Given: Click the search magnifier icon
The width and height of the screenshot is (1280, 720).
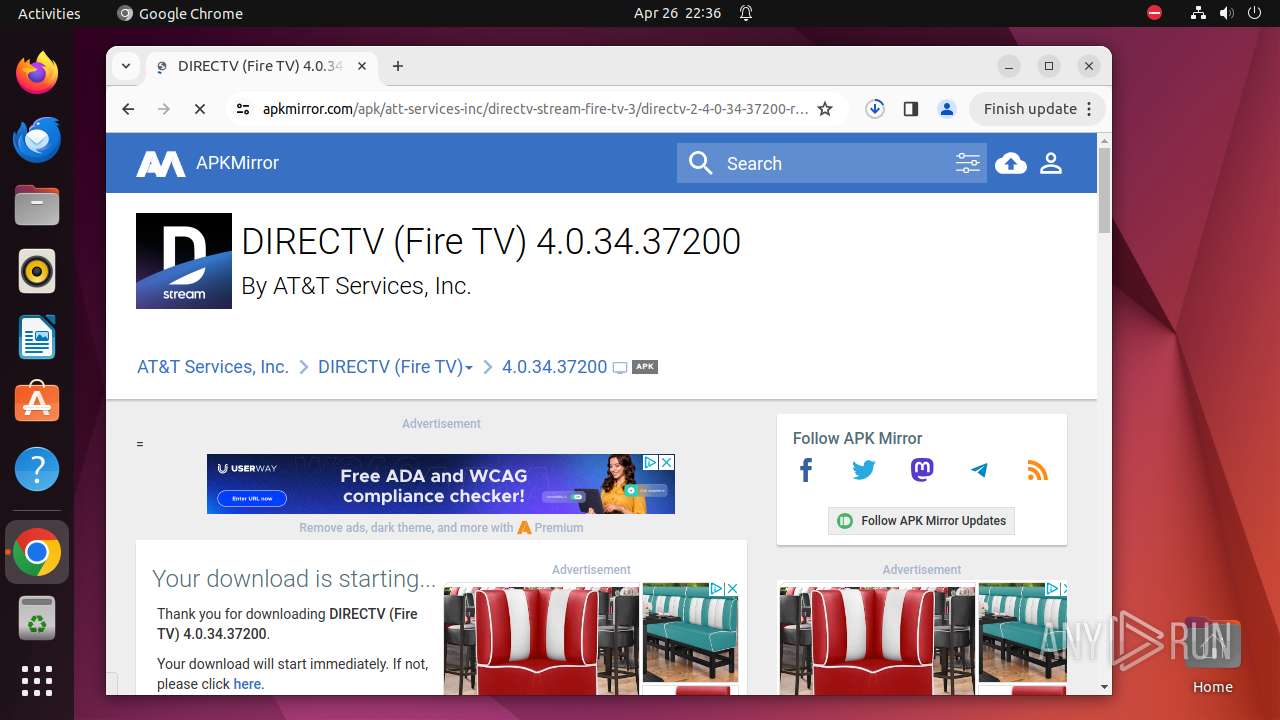Looking at the screenshot, I should point(701,163).
